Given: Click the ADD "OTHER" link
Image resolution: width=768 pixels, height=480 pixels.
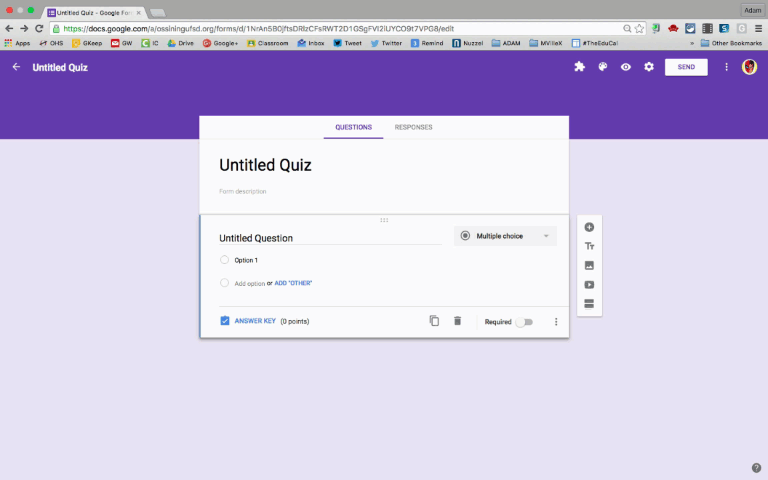Looking at the screenshot, I should click(293, 283).
